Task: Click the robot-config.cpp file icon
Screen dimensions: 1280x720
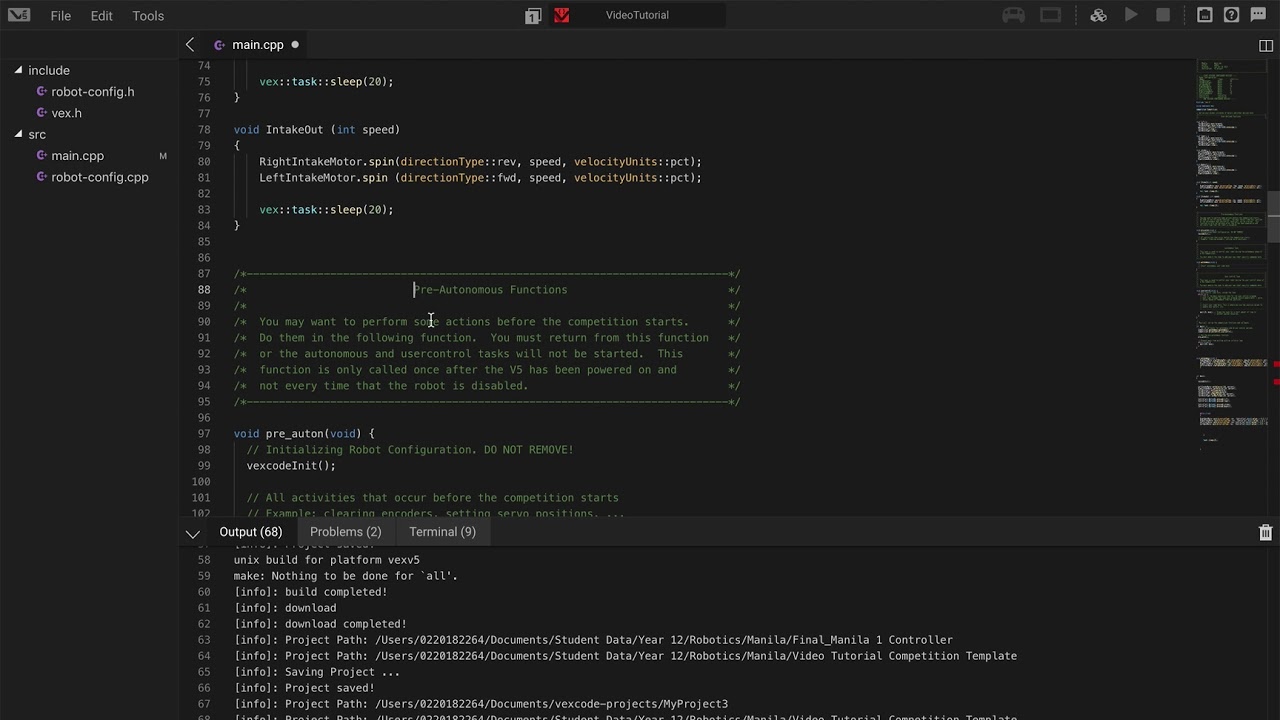Action: click(x=42, y=177)
